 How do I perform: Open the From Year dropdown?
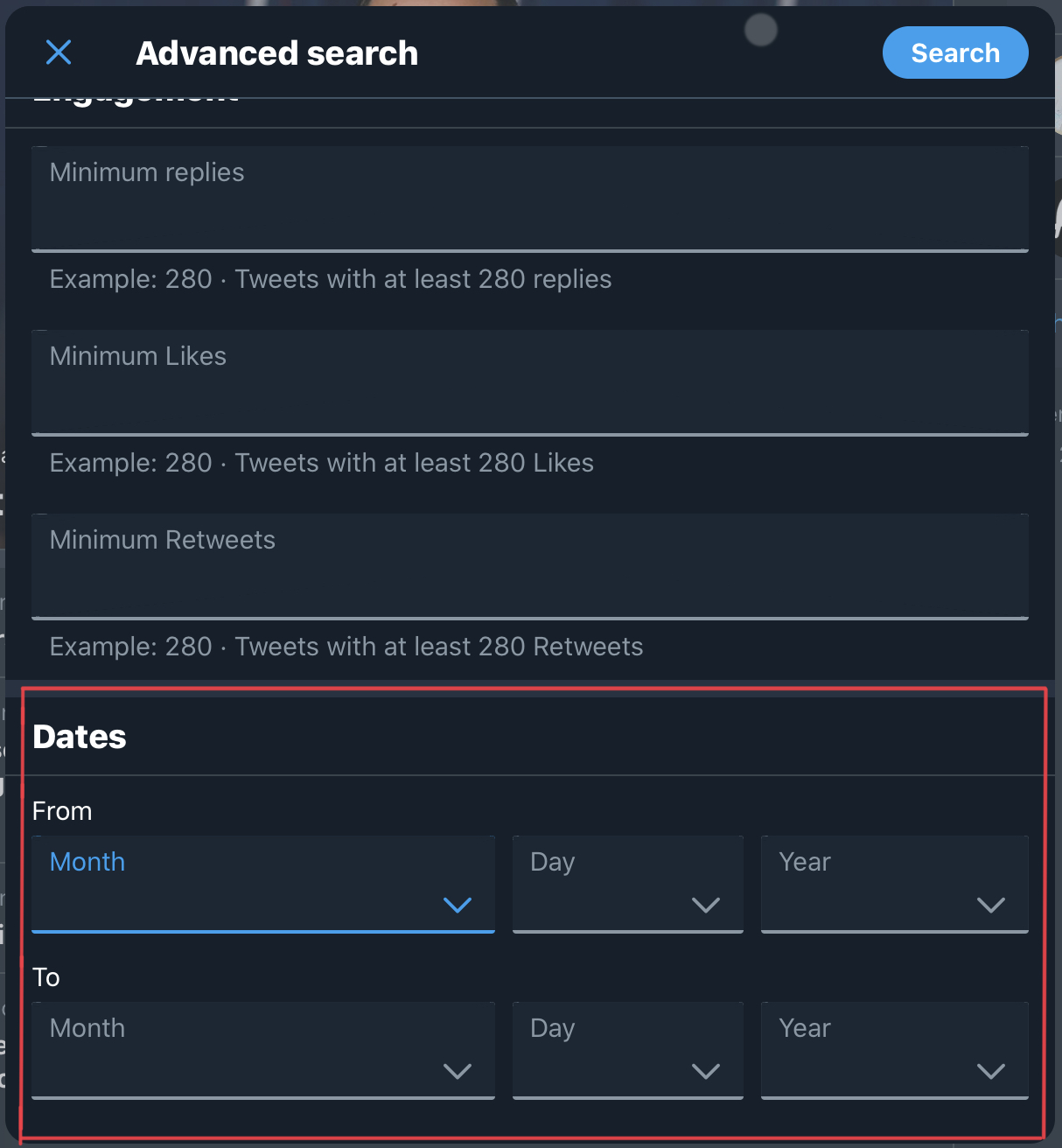(x=894, y=884)
